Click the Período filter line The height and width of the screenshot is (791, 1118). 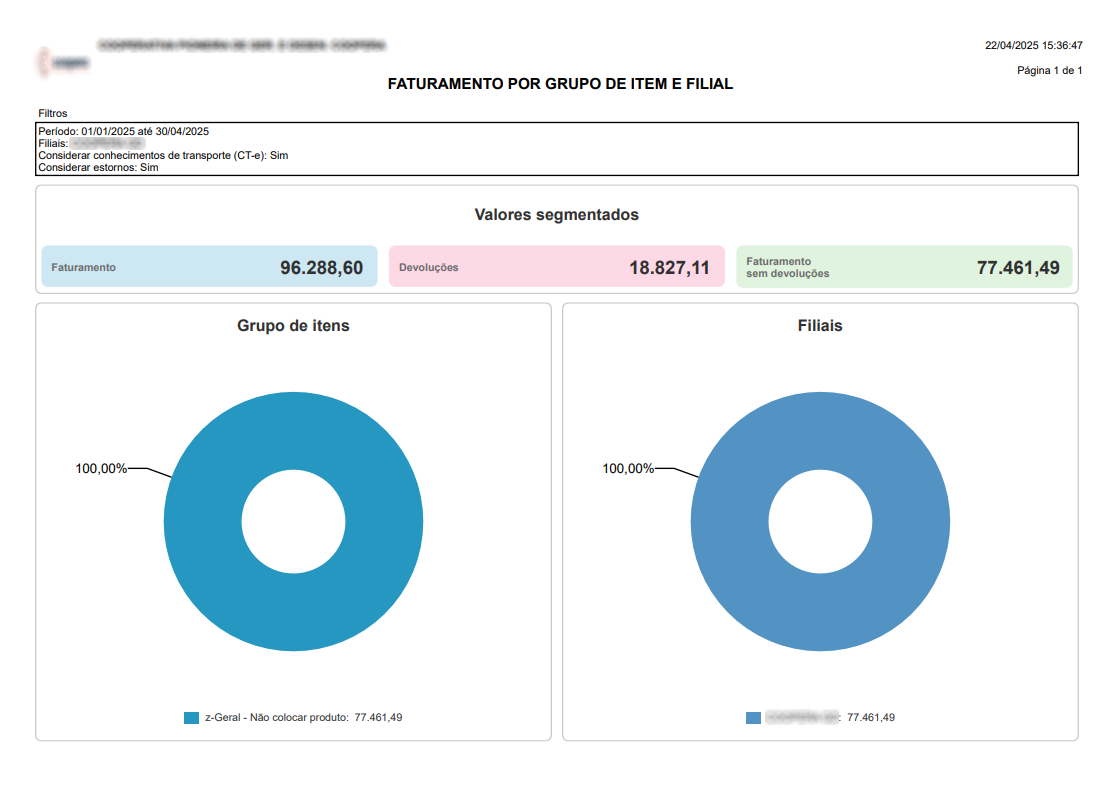click(123, 131)
